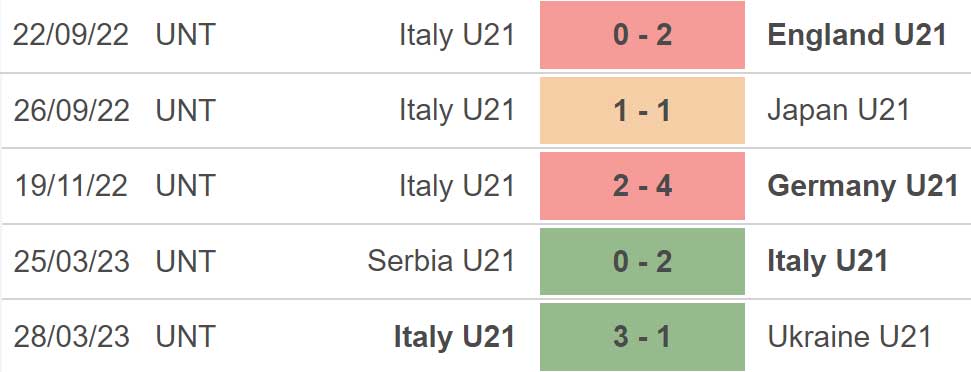
Task: Click Serbia U21 home team name
Action: 441,261
